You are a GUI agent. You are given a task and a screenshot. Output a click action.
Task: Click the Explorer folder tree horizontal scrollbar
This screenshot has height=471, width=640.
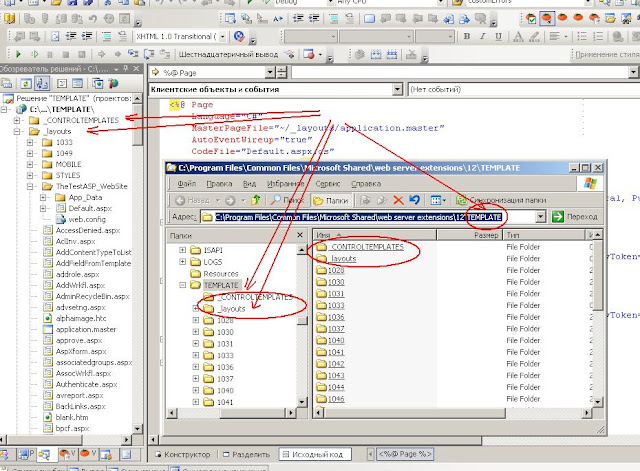pos(230,413)
